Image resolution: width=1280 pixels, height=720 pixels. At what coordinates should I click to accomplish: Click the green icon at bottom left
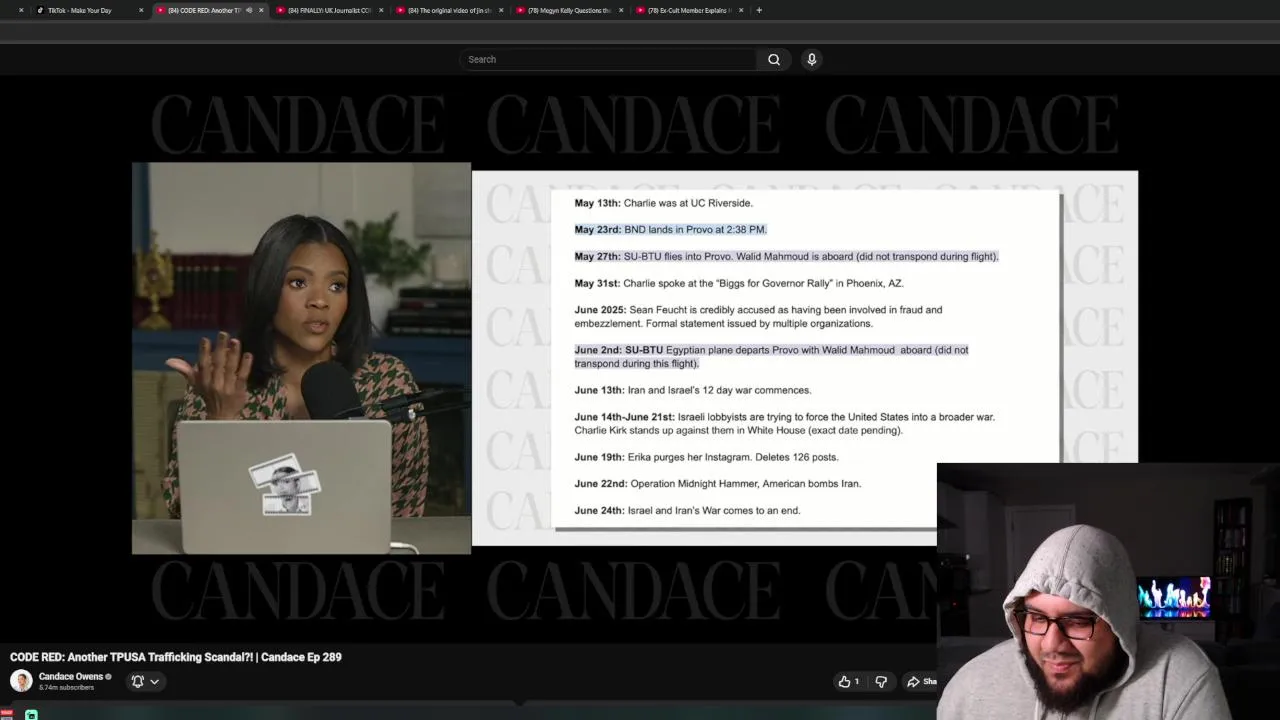point(32,714)
